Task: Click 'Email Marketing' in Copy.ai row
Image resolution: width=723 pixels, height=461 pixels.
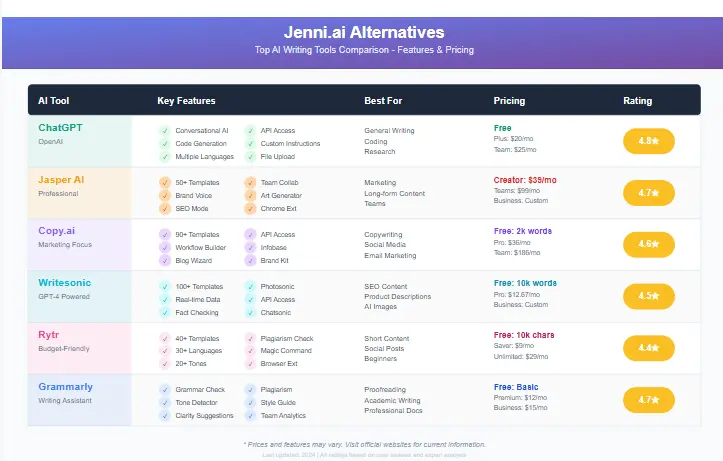Action: click(x=390, y=255)
